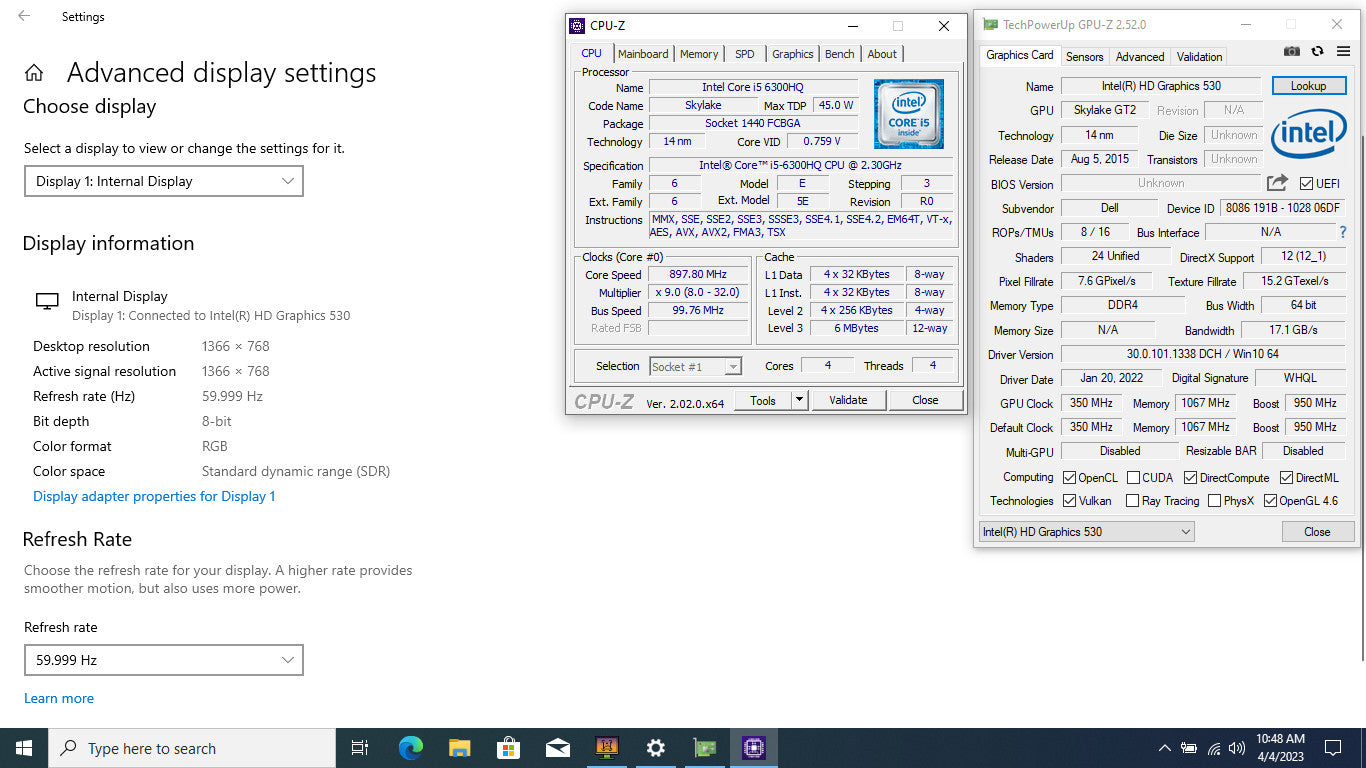Switch to the Sensors tab in GPU-Z

[x=1084, y=57]
